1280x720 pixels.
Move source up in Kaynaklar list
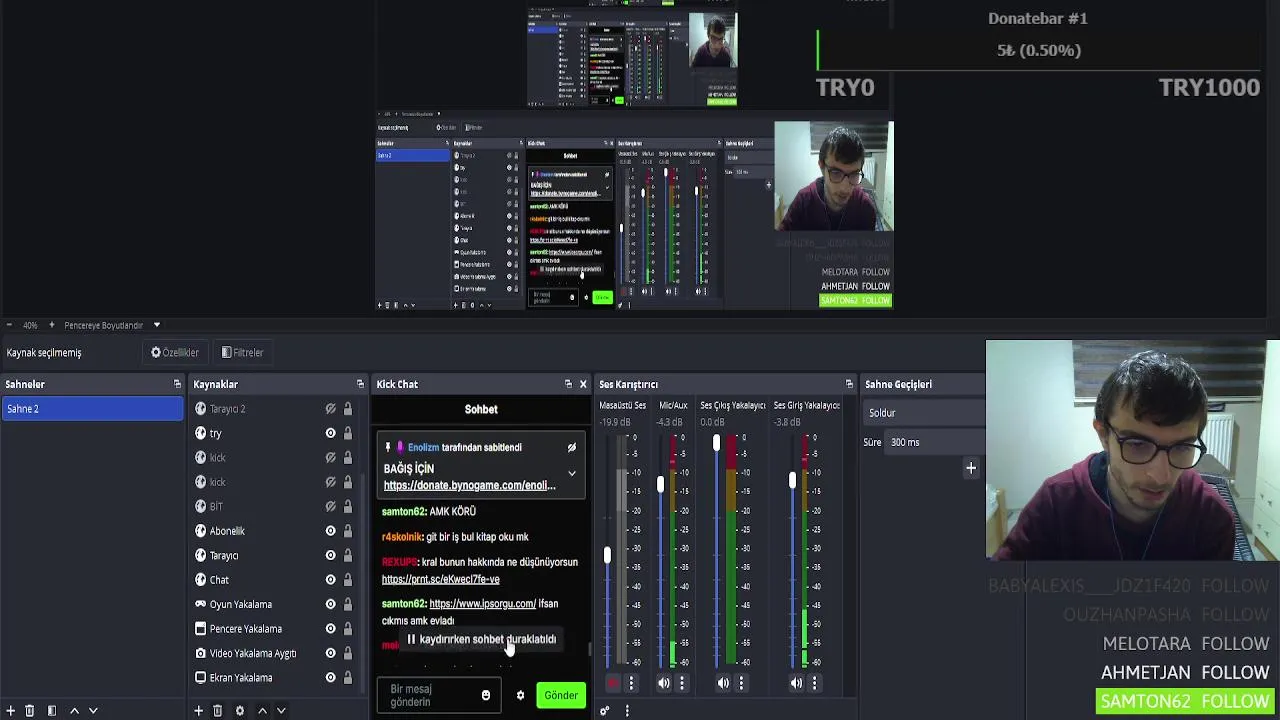(262, 710)
